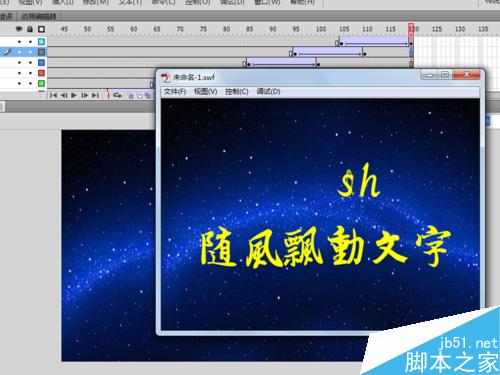Toggle the Onion Skin icon

tap(131, 96)
